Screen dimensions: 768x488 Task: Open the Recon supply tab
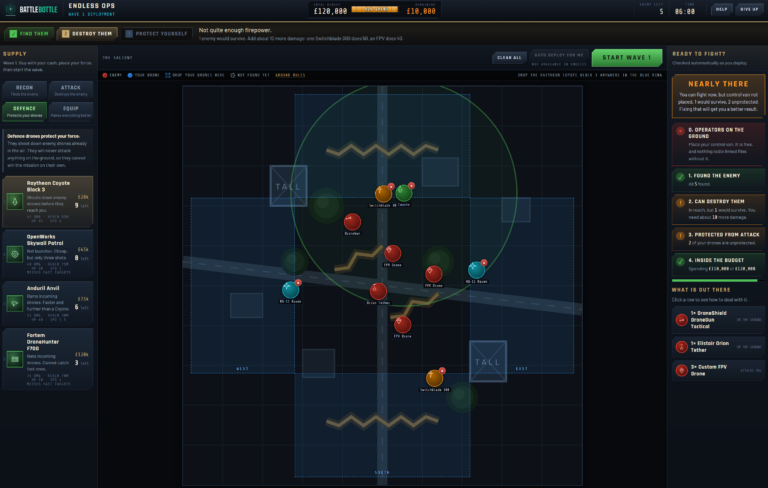pos(24,90)
